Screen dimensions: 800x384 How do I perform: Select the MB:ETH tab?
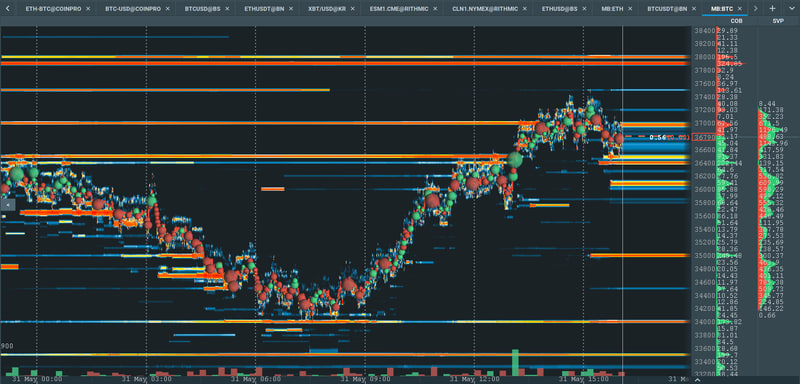[x=612, y=9]
